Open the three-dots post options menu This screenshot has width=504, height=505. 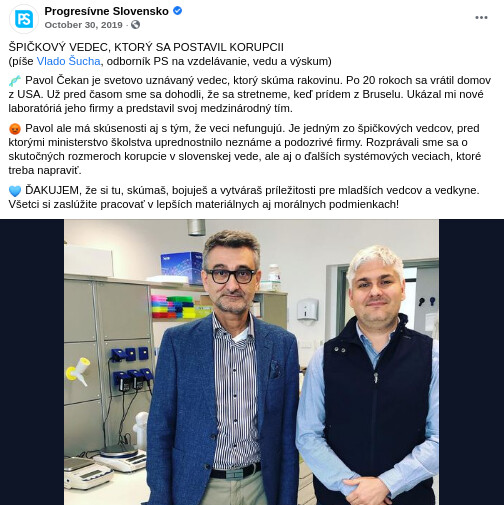click(481, 18)
